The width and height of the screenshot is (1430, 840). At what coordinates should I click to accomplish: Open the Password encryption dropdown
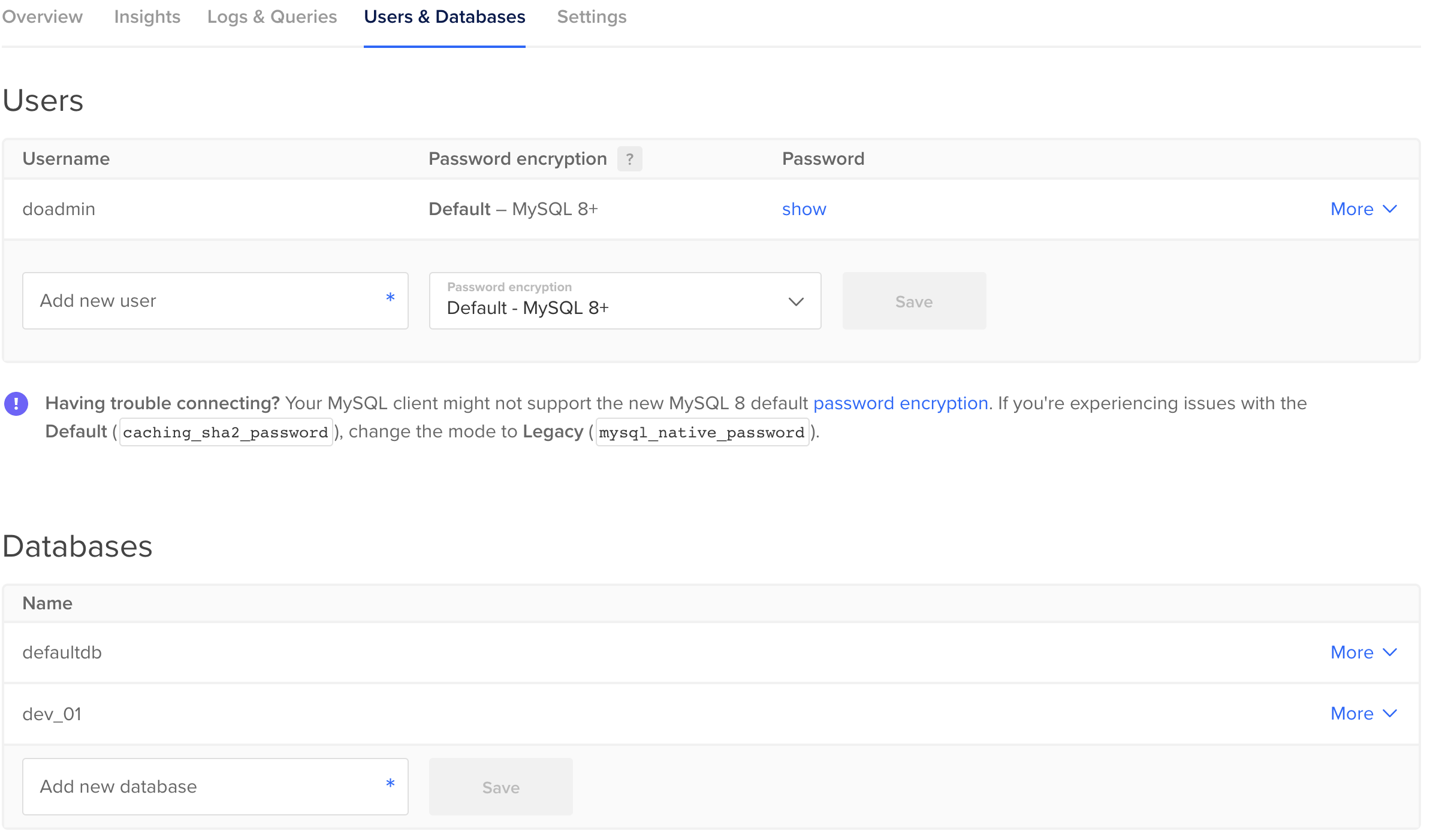tap(625, 301)
